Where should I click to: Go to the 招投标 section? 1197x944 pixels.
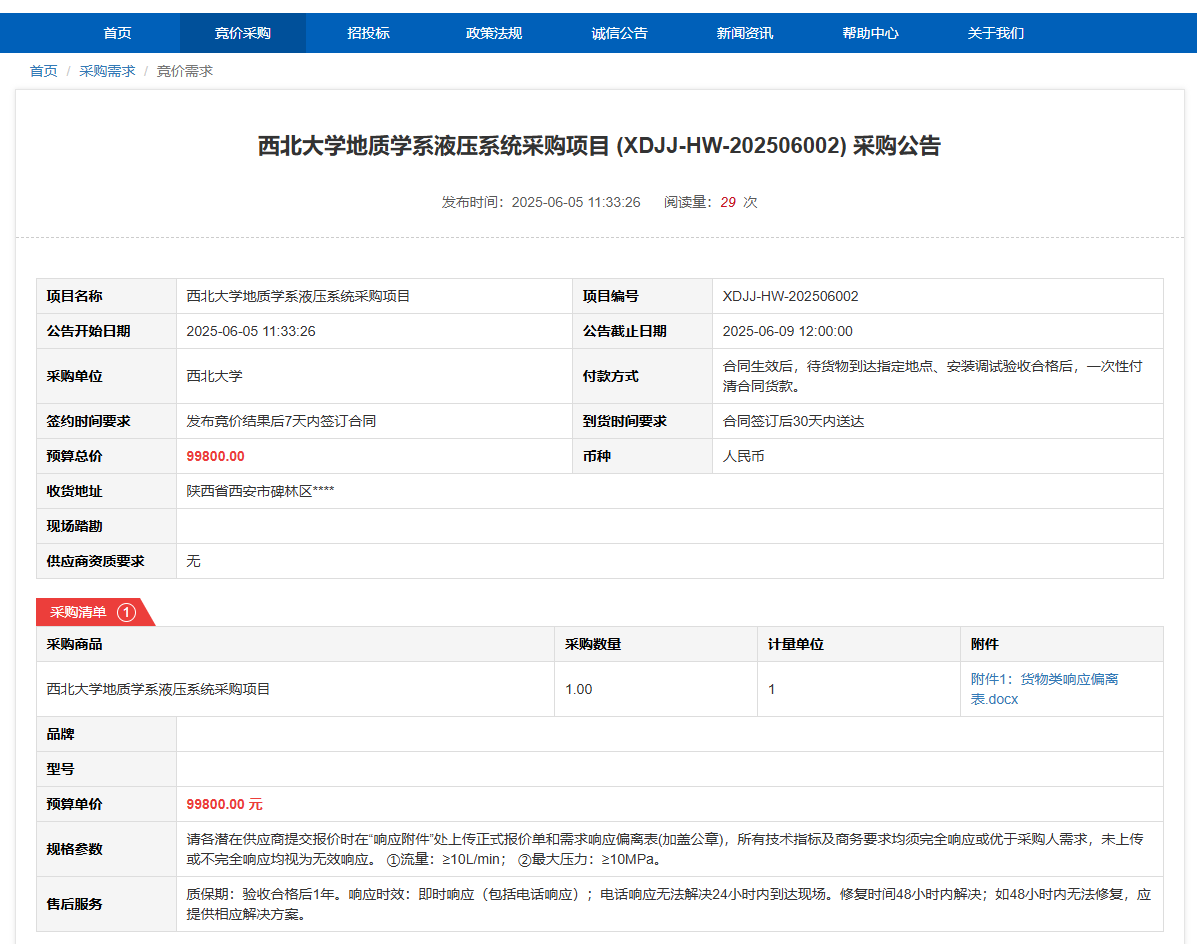point(368,33)
